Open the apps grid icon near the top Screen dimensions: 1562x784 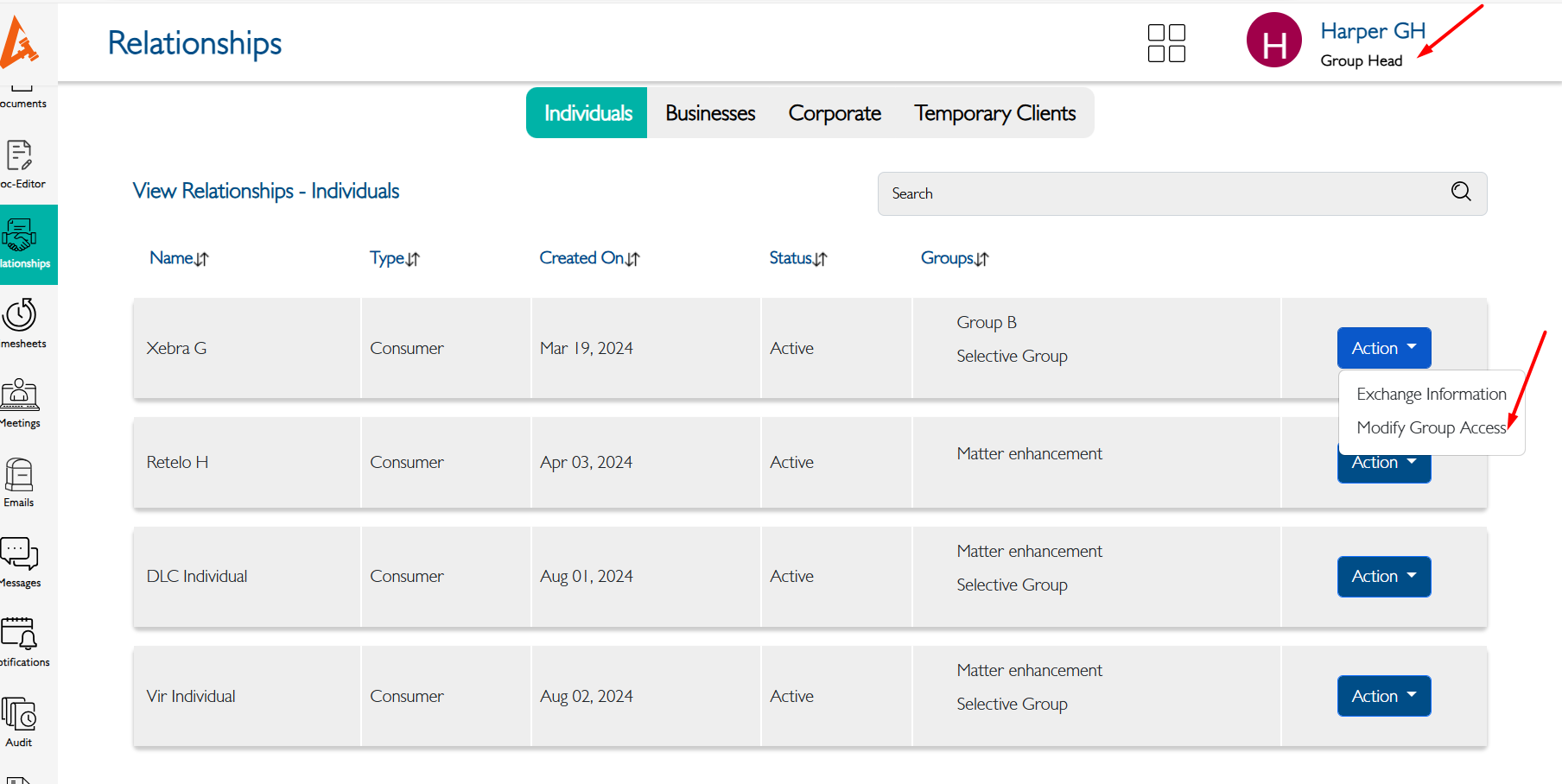(x=1165, y=42)
